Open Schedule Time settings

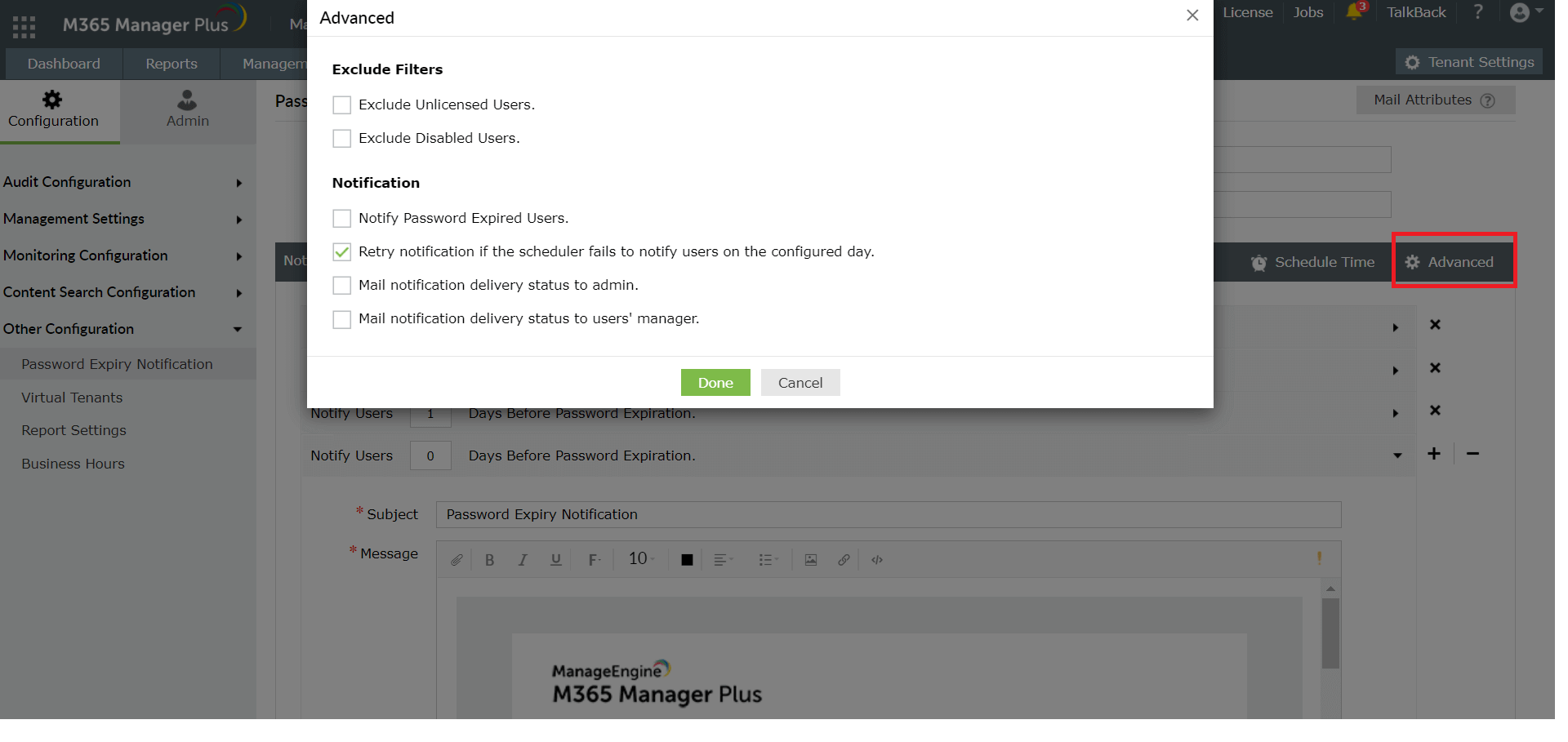click(1312, 262)
